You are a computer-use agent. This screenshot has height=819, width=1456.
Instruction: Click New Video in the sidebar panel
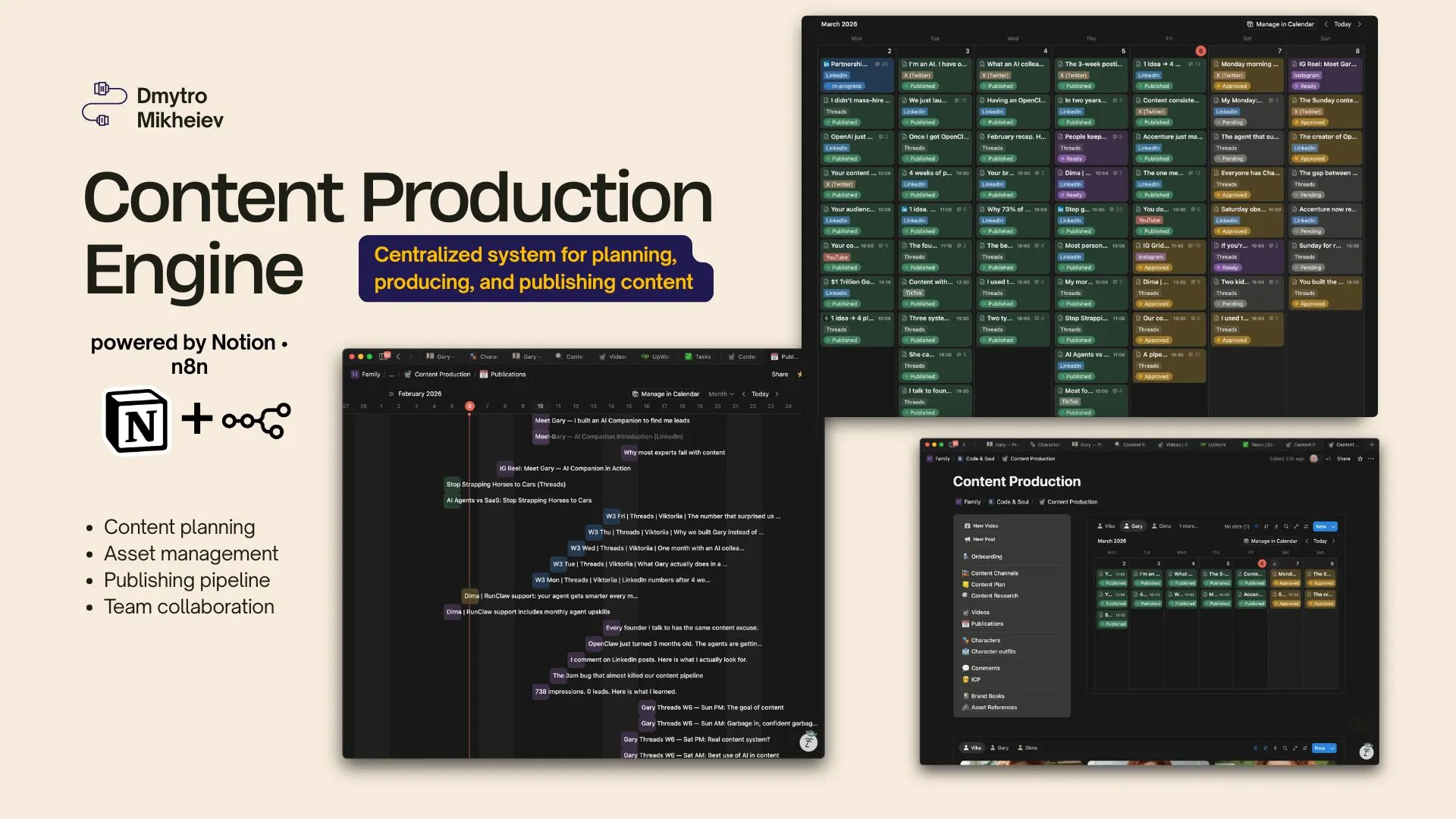981,526
